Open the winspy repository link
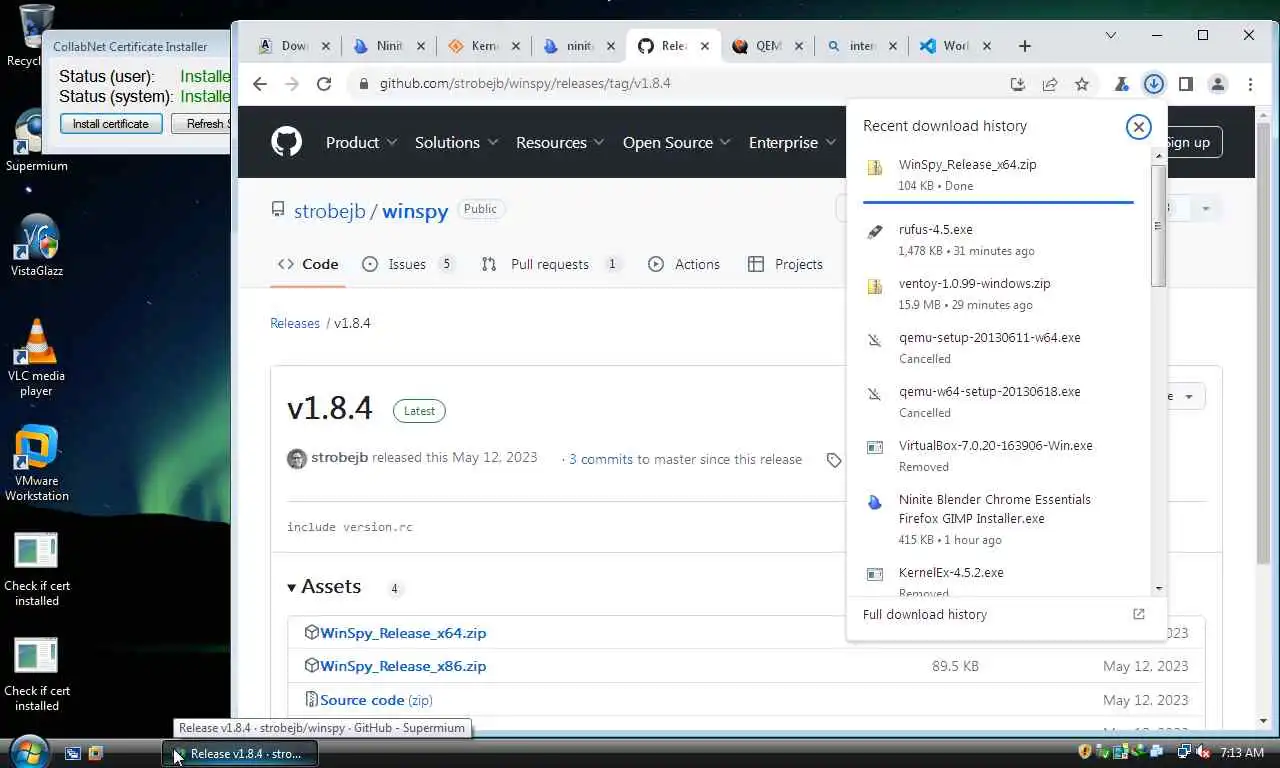The height and width of the screenshot is (768, 1280). (415, 212)
